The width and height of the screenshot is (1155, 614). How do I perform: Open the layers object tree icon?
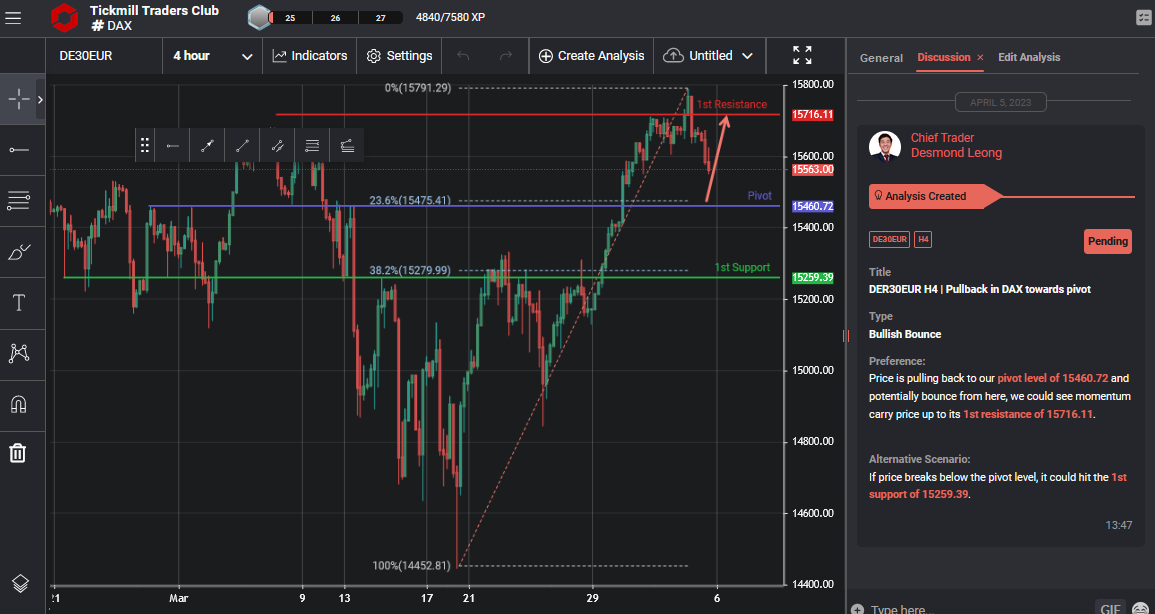tap(20, 583)
